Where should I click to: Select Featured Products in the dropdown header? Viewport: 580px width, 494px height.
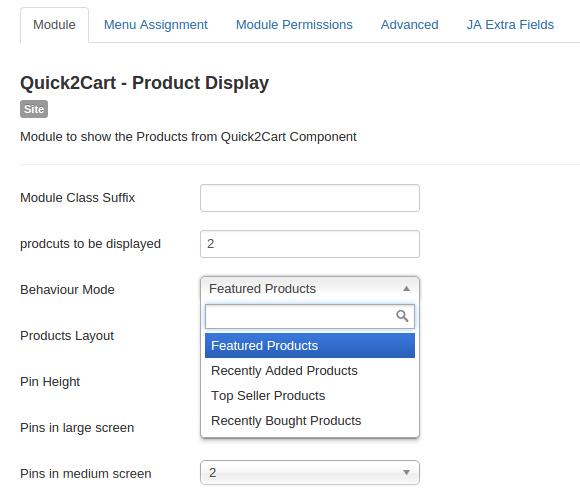[262, 289]
